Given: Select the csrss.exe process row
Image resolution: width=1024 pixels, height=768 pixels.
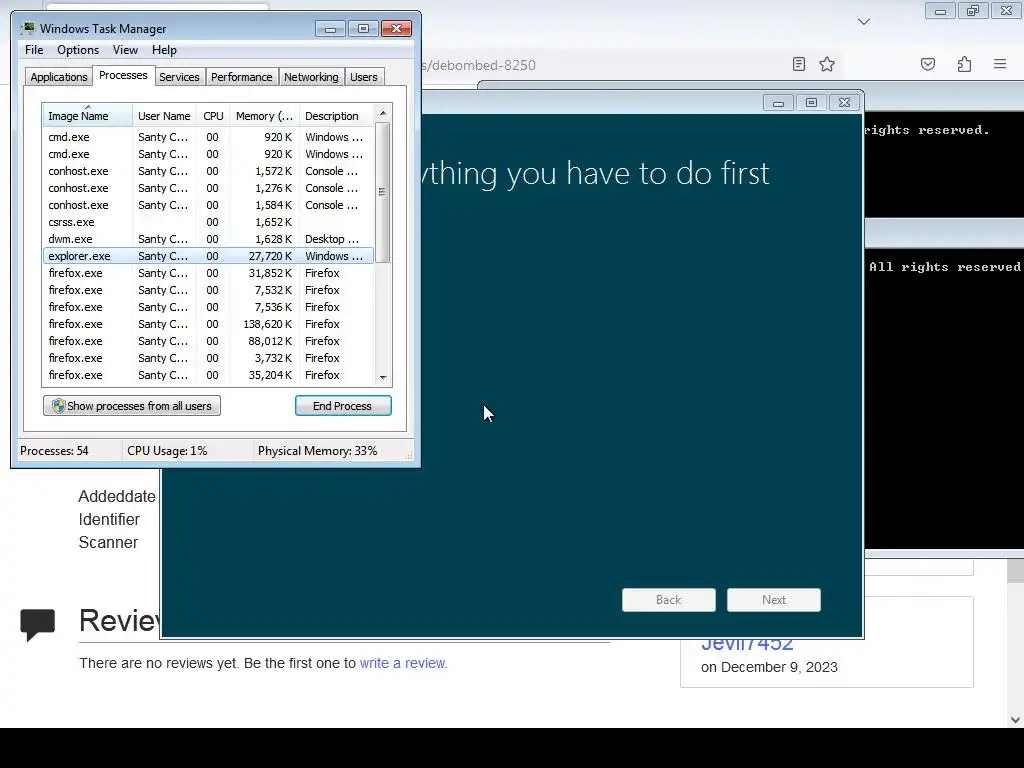Looking at the screenshot, I should 208,222.
